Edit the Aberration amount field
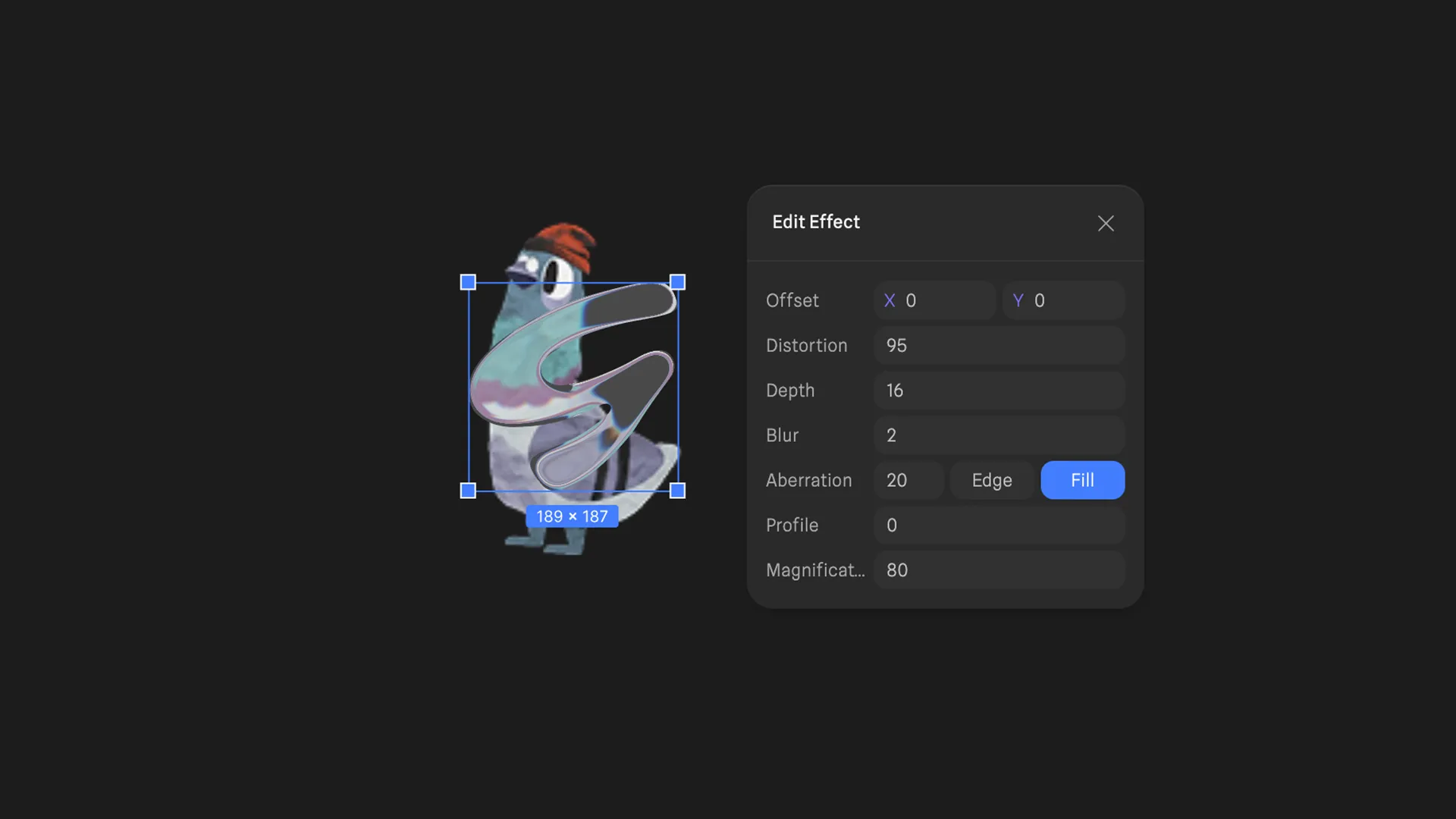Screen dimensions: 1456x819 pyautogui.click(x=908, y=480)
